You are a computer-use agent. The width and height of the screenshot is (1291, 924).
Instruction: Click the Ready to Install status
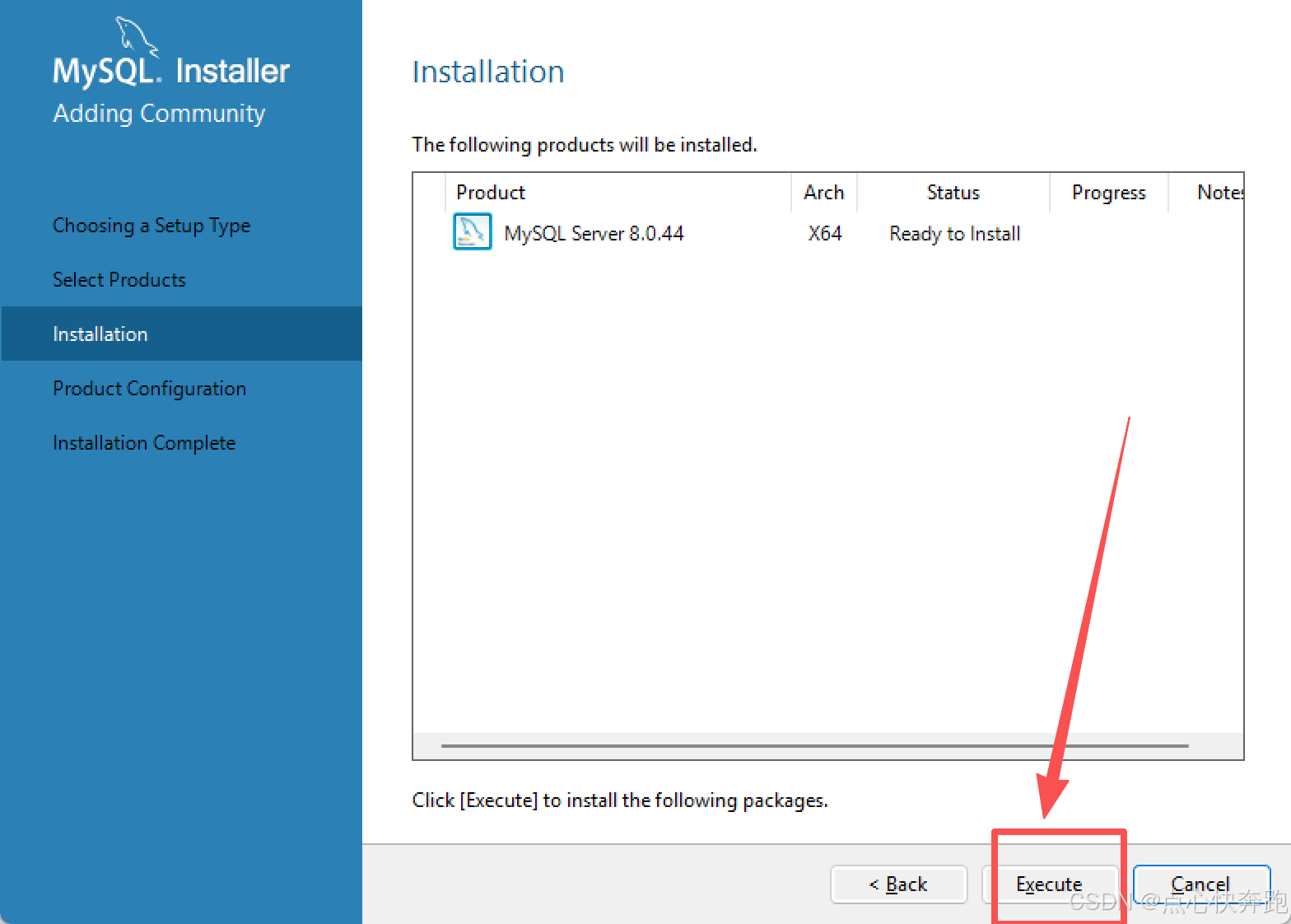click(955, 234)
